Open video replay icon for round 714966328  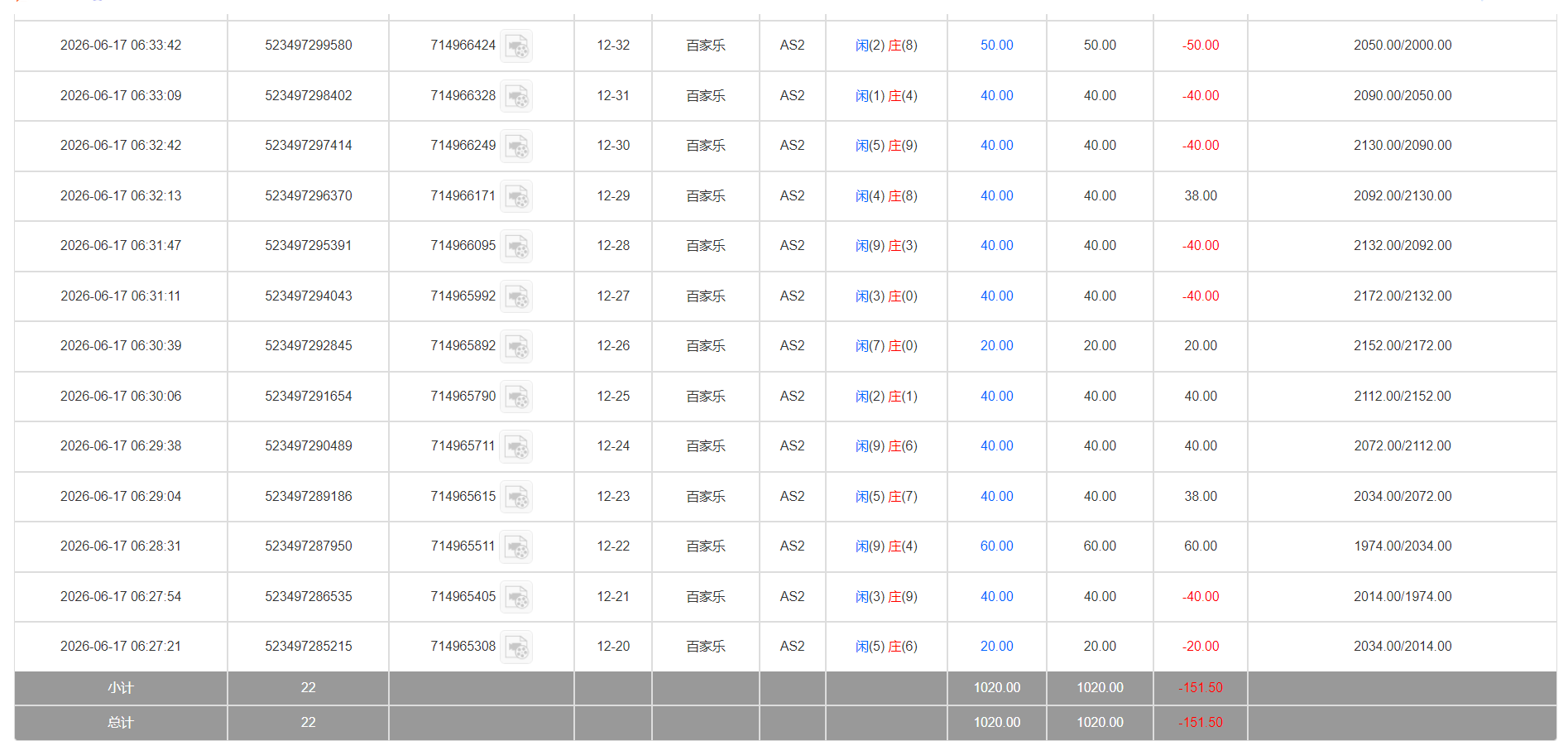coord(516,96)
